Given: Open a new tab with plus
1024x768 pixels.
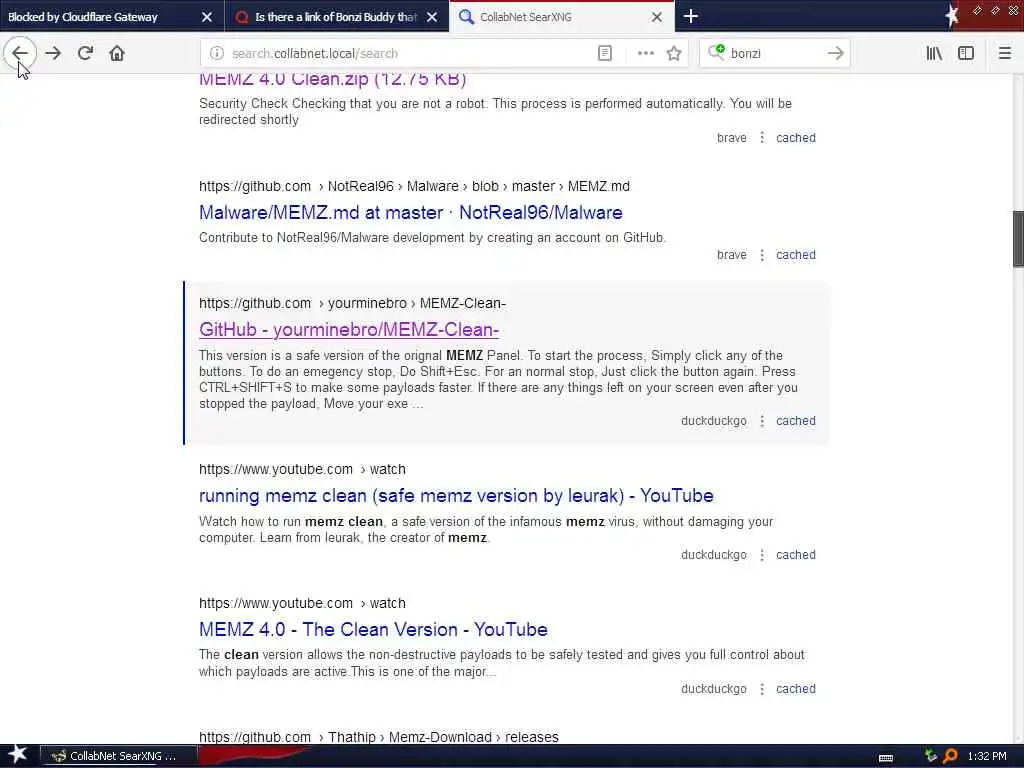Looking at the screenshot, I should [691, 16].
